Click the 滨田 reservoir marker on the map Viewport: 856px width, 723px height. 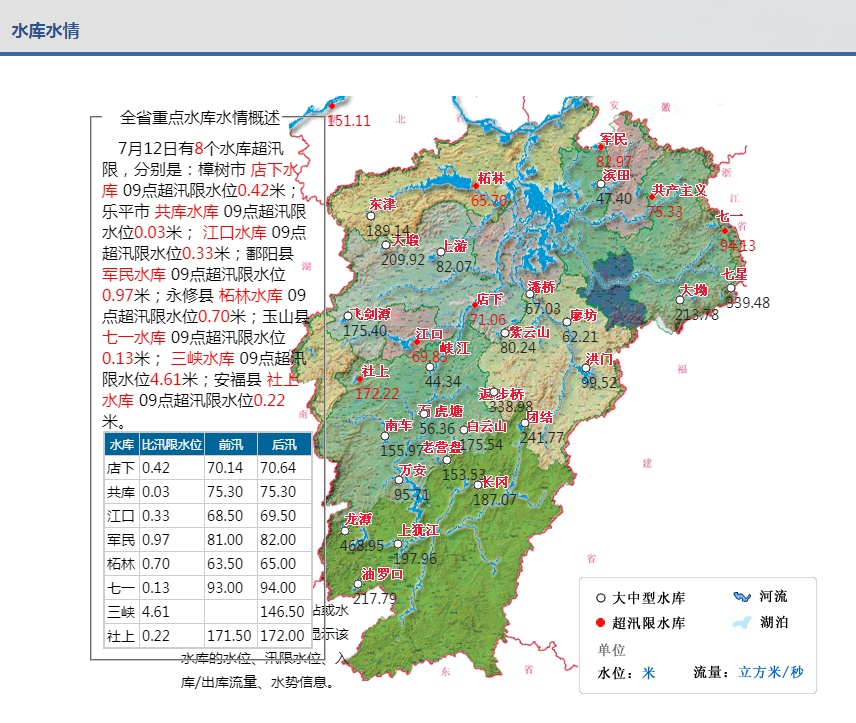[600, 182]
